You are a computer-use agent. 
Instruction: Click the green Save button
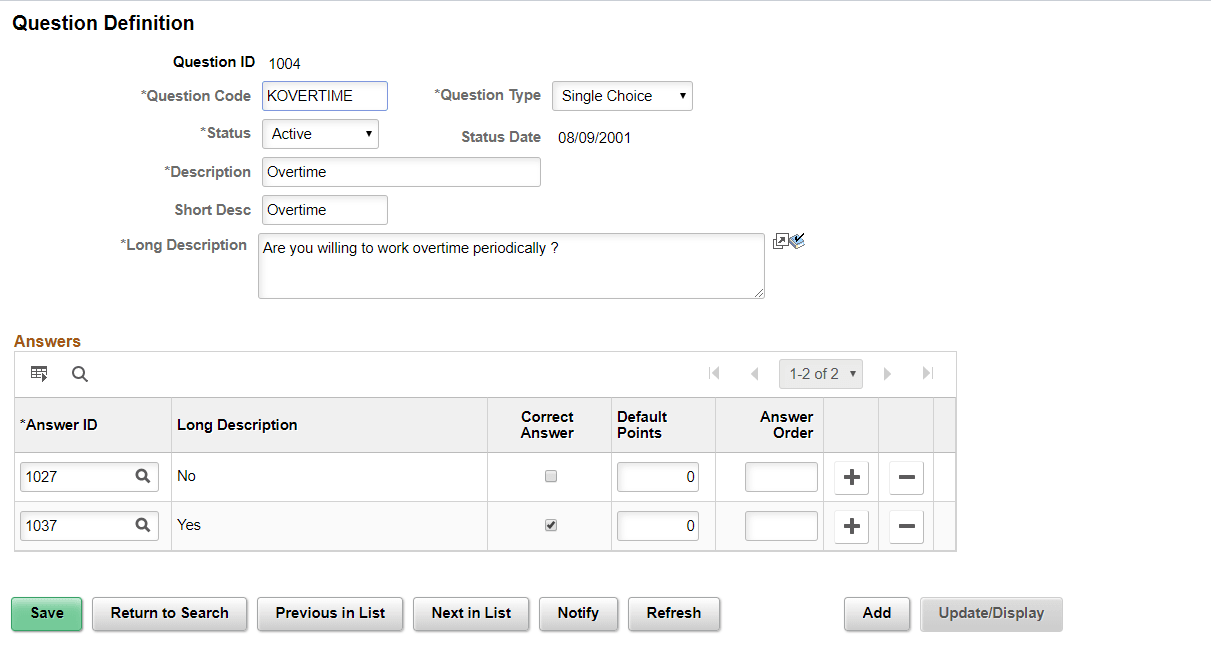pyautogui.click(x=47, y=614)
